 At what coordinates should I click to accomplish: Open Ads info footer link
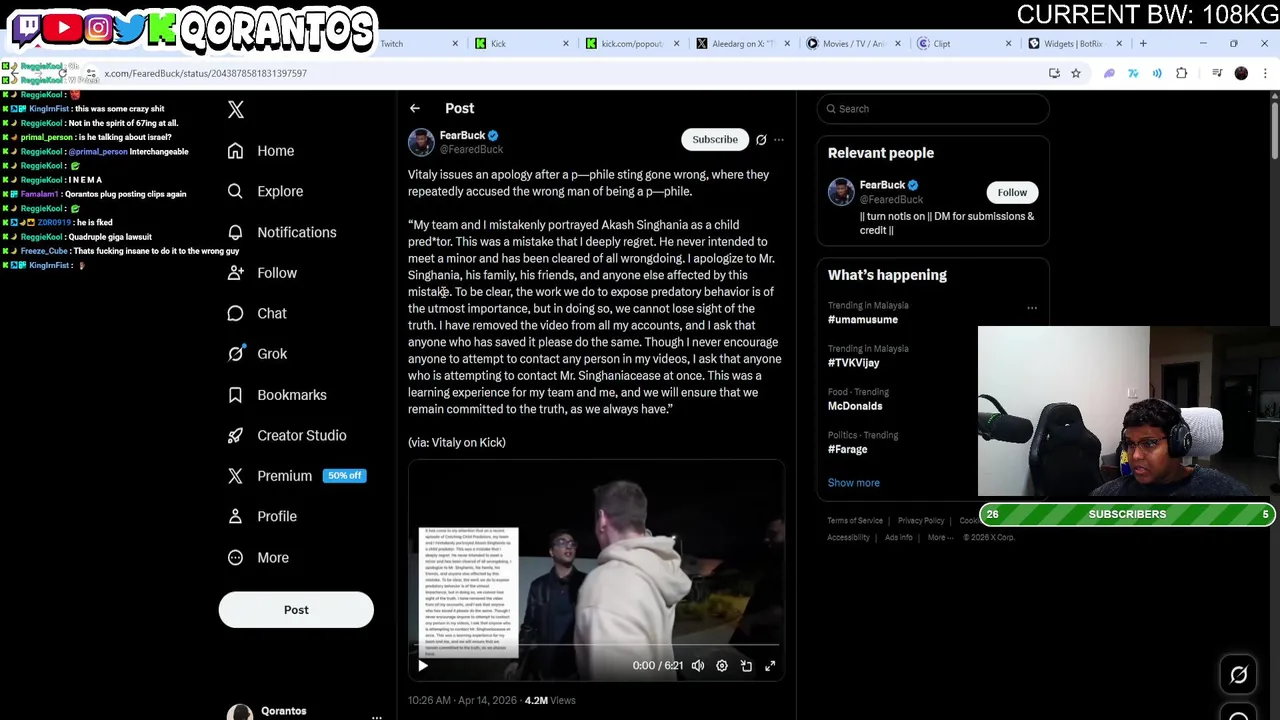point(898,538)
